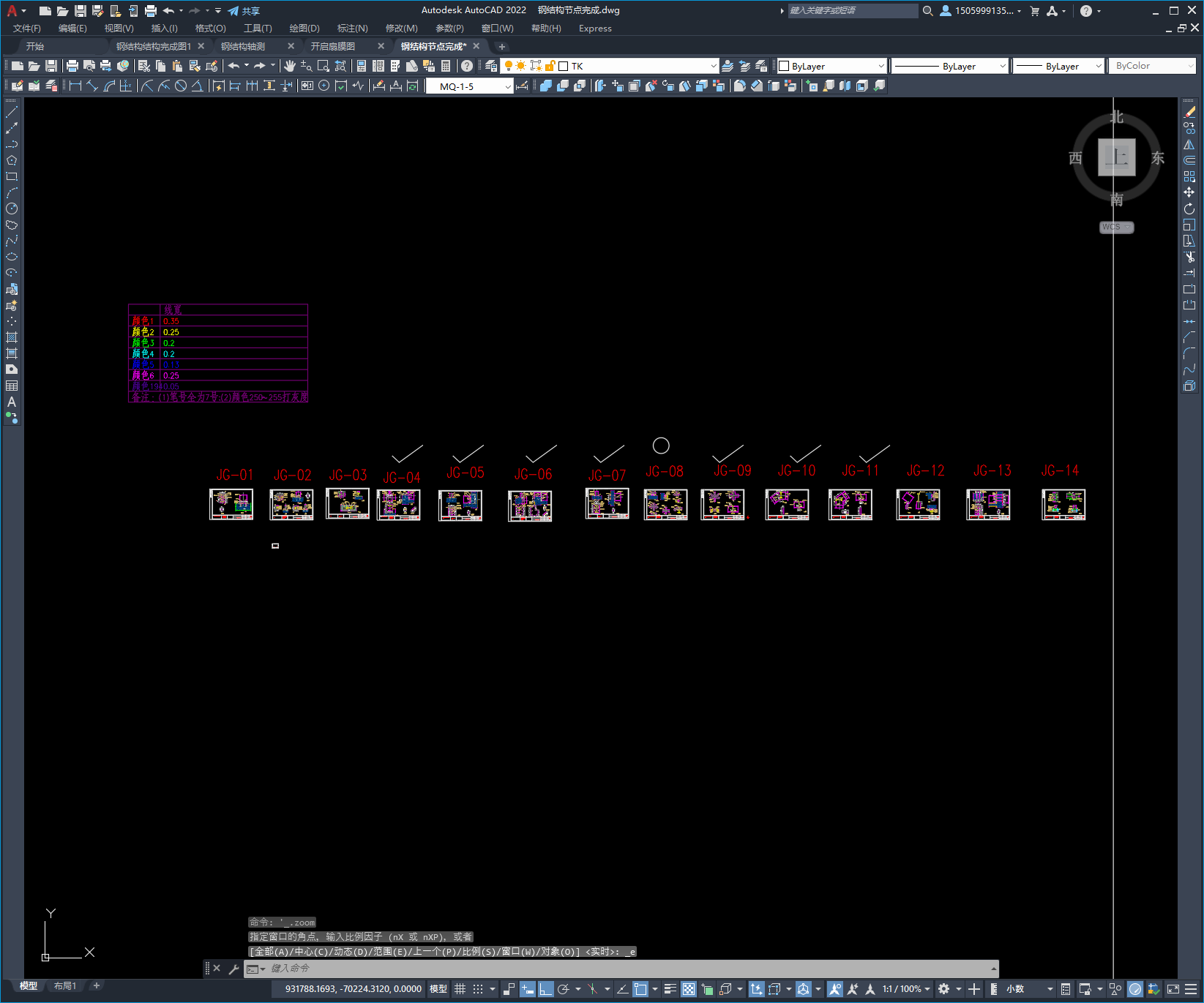The image size is (1204, 1003).
Task: Click the ViewCube 上 top face
Action: click(x=1117, y=157)
